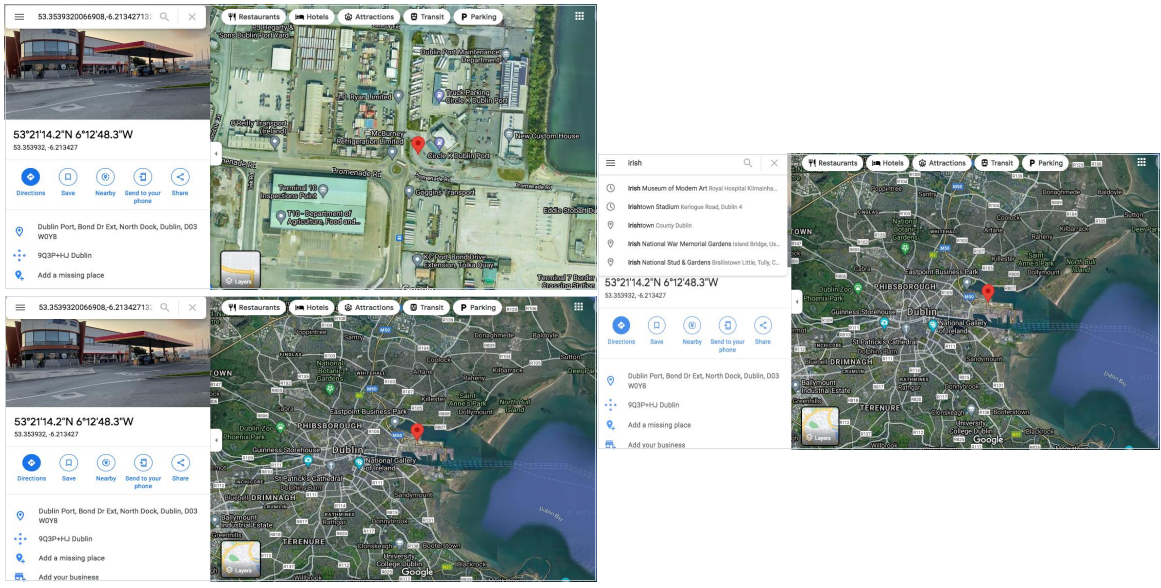Show Parking on the bottom-left city map

pyautogui.click(x=478, y=307)
